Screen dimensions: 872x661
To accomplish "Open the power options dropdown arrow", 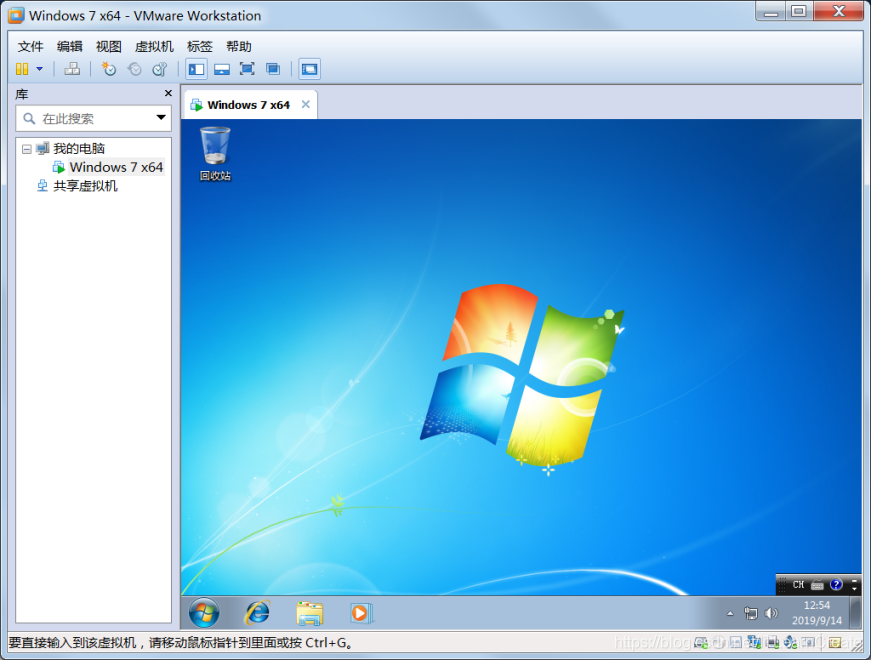I will [39, 69].
